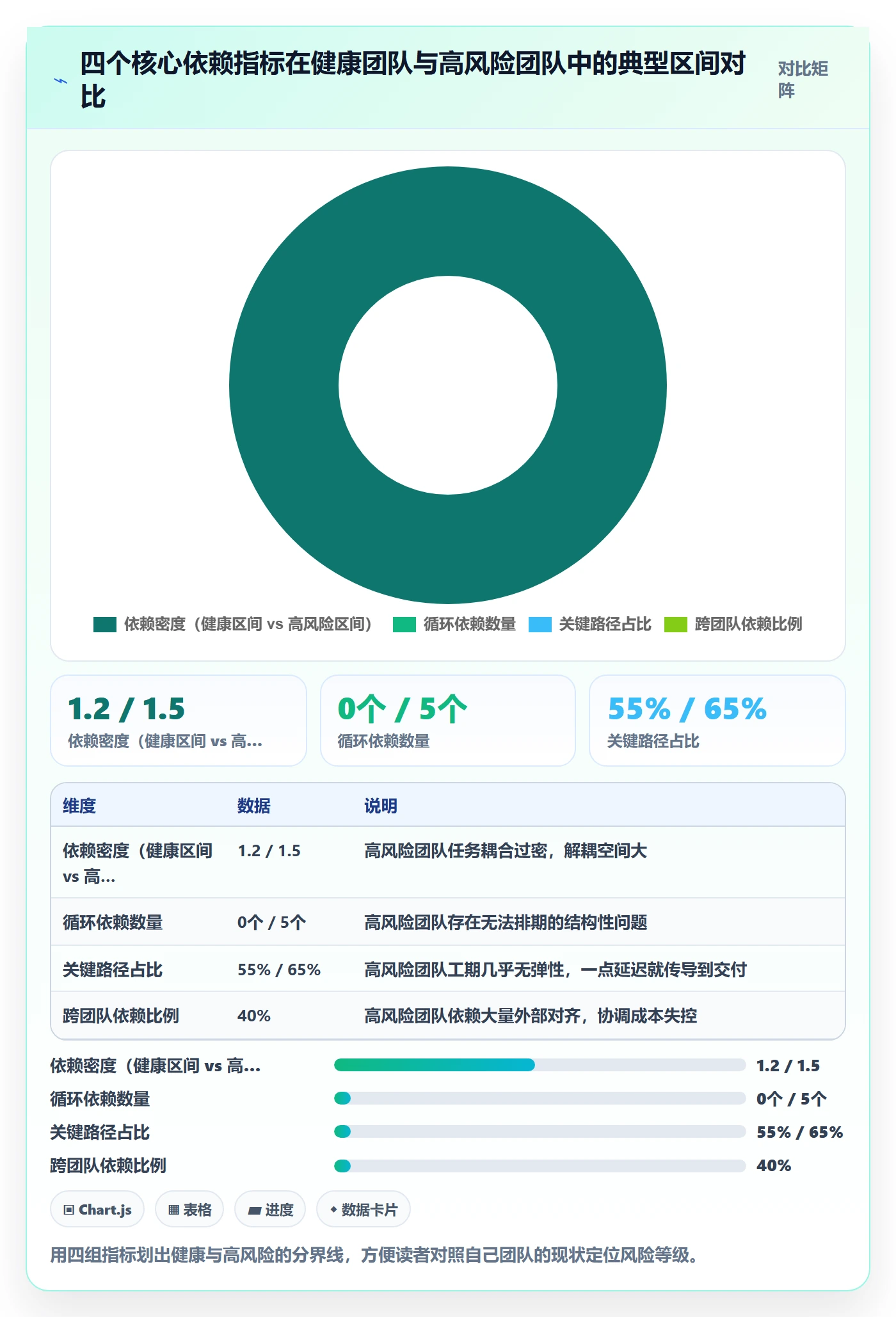896x1317 pixels.
Task: Toggle the 循环依赖数量 legend color swatch
Action: 404,624
